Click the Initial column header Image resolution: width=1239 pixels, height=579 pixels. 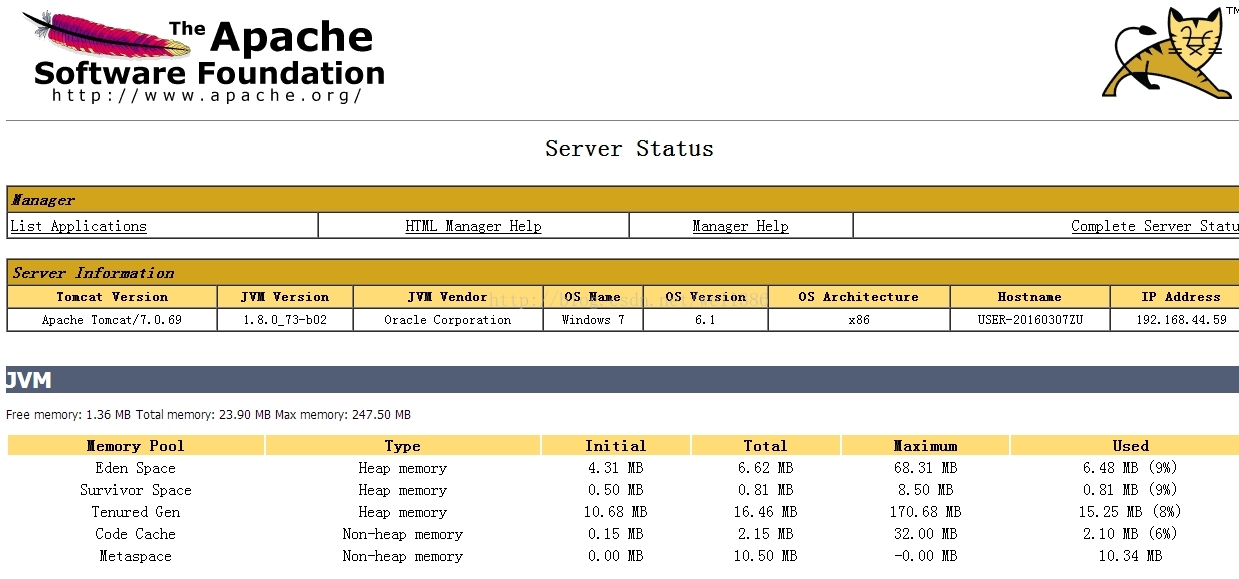(x=616, y=446)
